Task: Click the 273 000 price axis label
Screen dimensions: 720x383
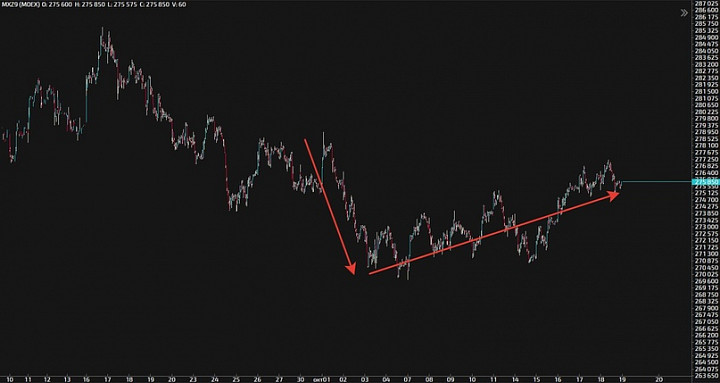Action: 706,227
